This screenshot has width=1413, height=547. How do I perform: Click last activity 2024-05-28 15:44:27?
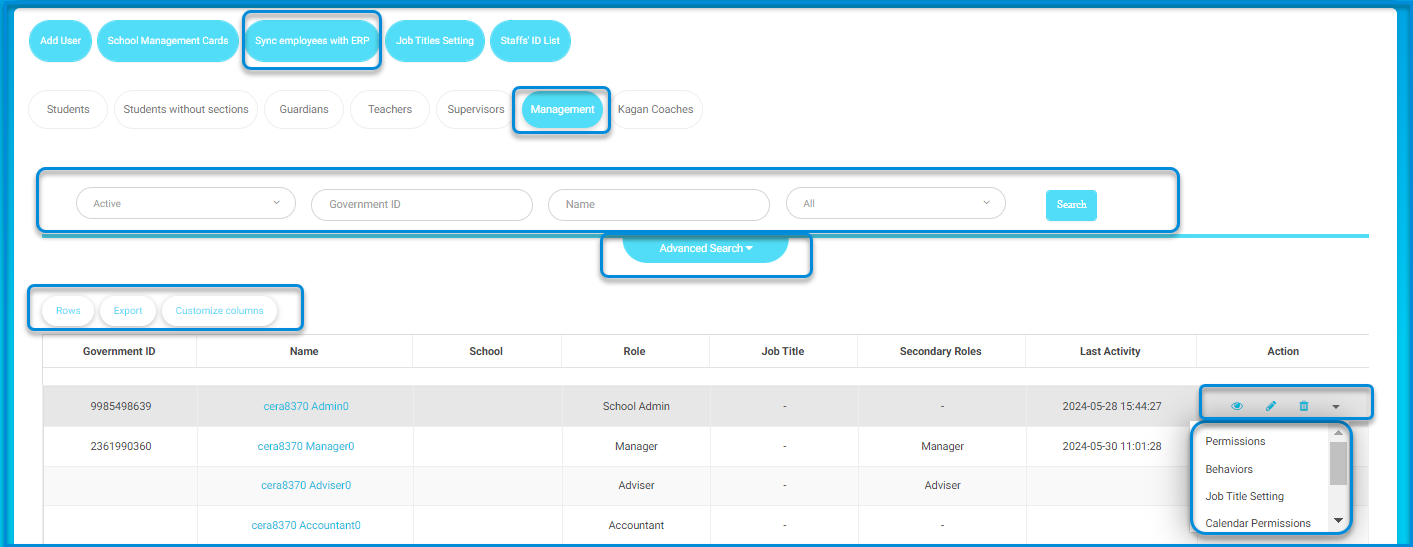pos(1112,407)
